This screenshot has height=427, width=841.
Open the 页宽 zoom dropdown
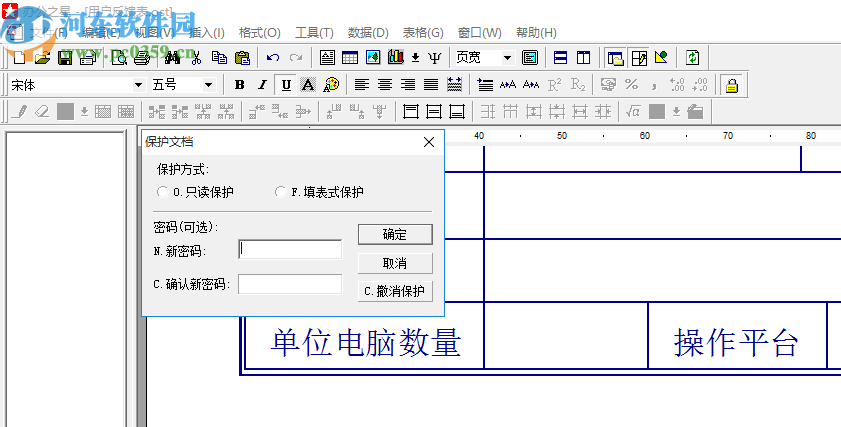click(507, 57)
